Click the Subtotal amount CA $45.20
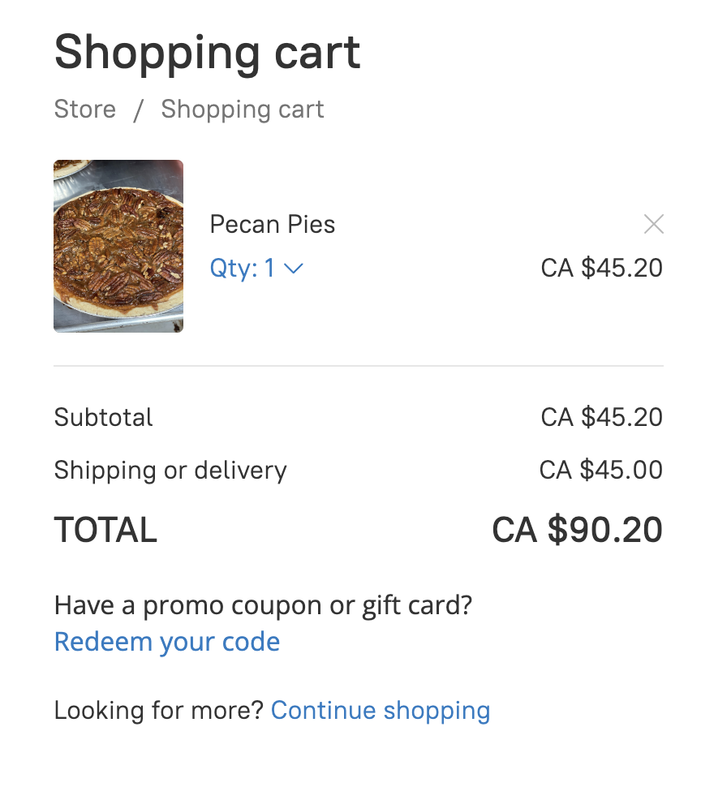Screen dimensions: 701x800 coord(601,417)
